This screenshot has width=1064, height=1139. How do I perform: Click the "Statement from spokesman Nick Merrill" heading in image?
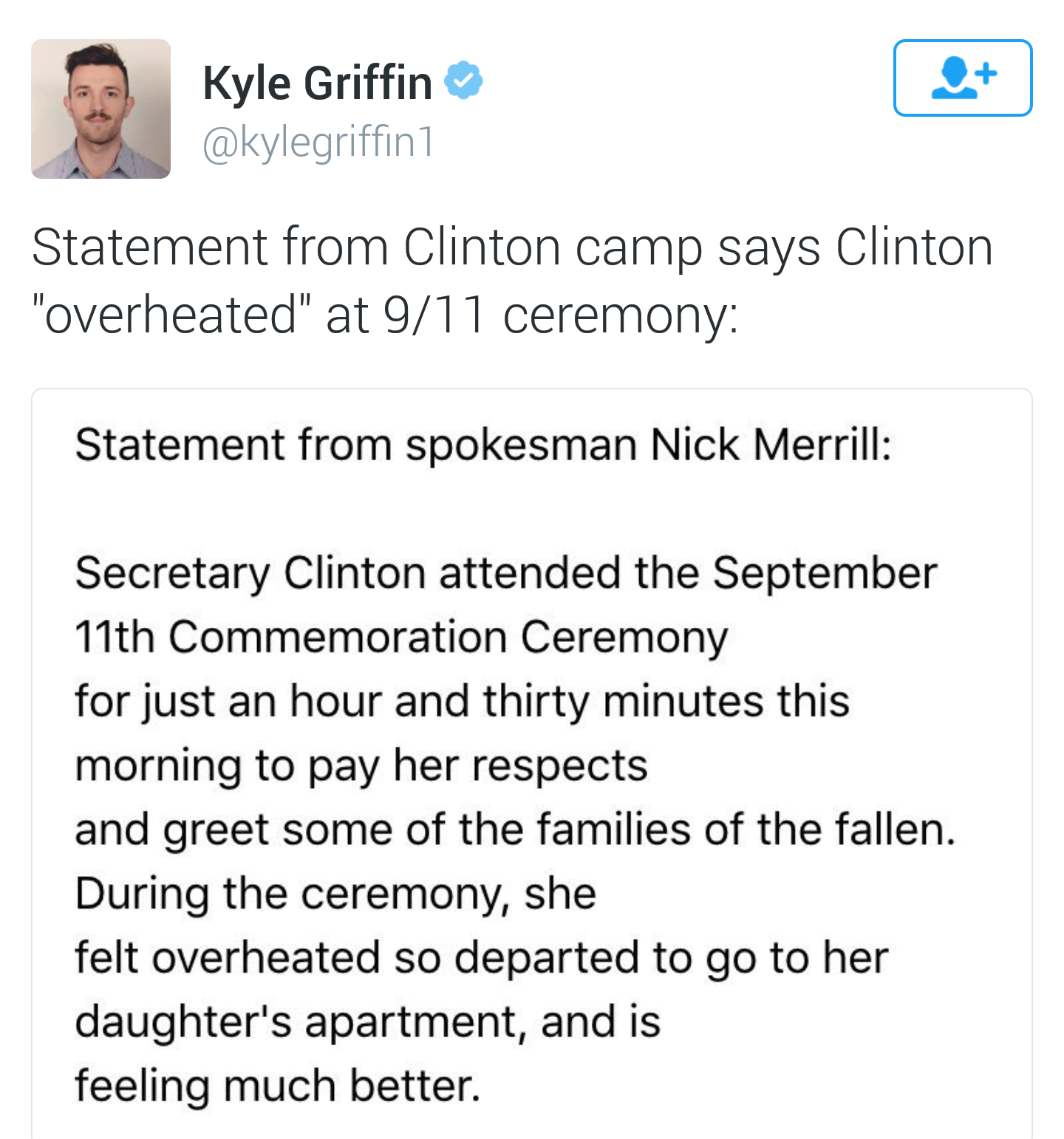(483, 445)
